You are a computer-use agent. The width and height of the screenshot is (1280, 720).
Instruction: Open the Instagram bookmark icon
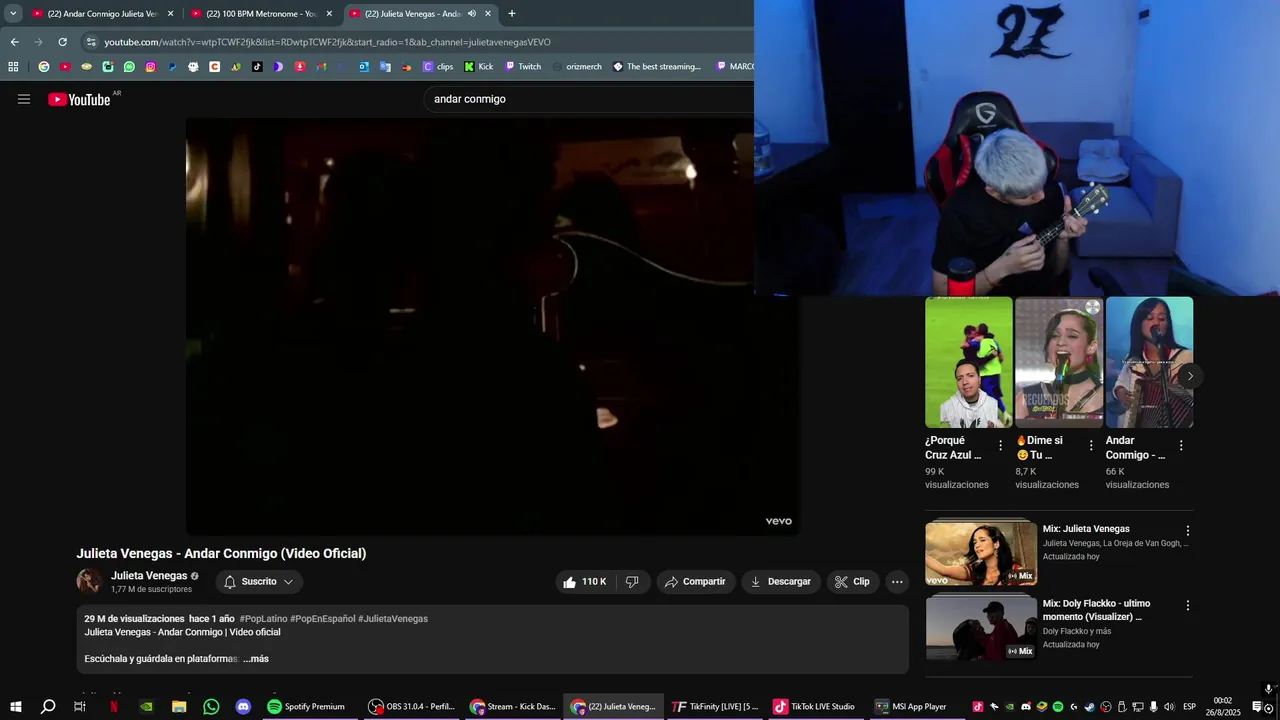150,67
